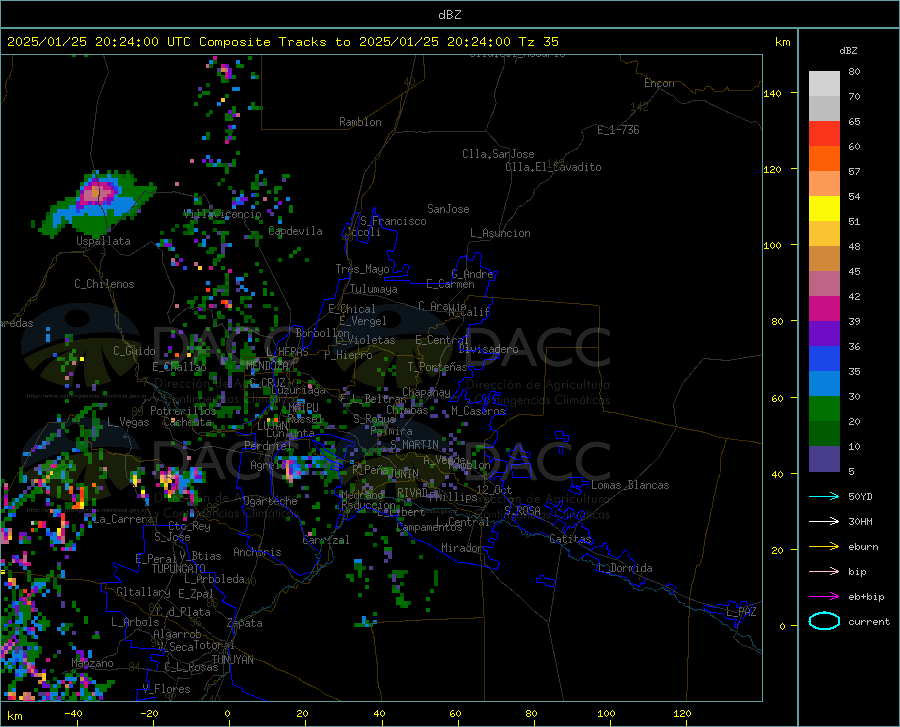
Task: Click the Clla.SanJose map label
Action: [498, 154]
